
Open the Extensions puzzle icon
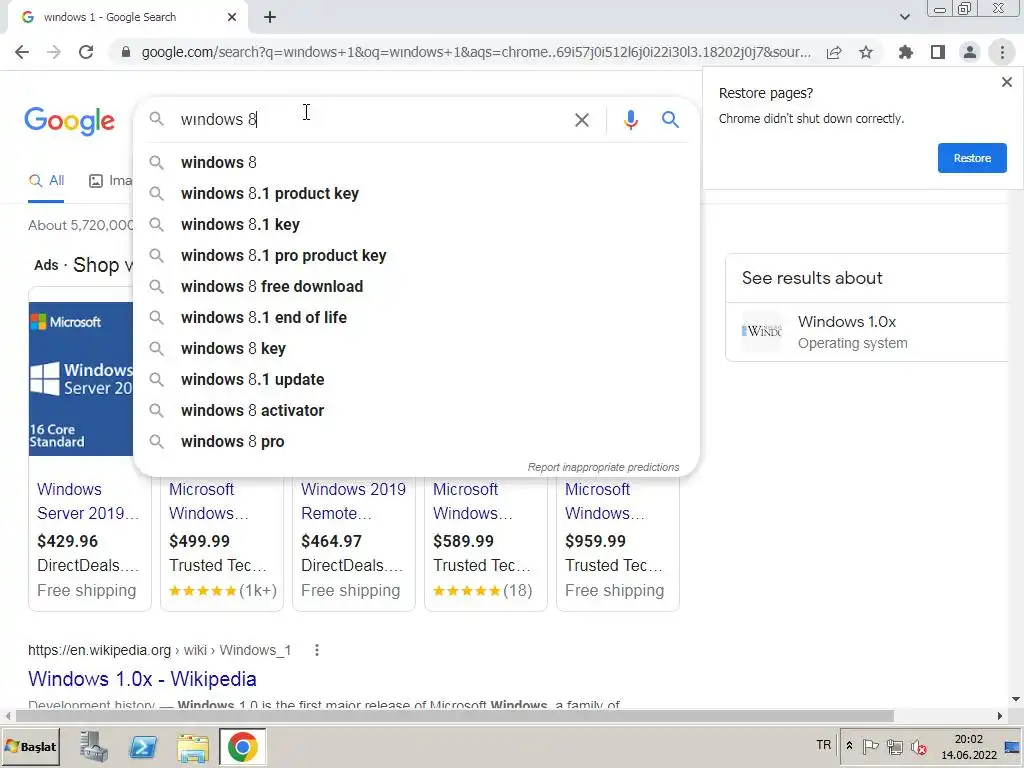click(x=906, y=52)
